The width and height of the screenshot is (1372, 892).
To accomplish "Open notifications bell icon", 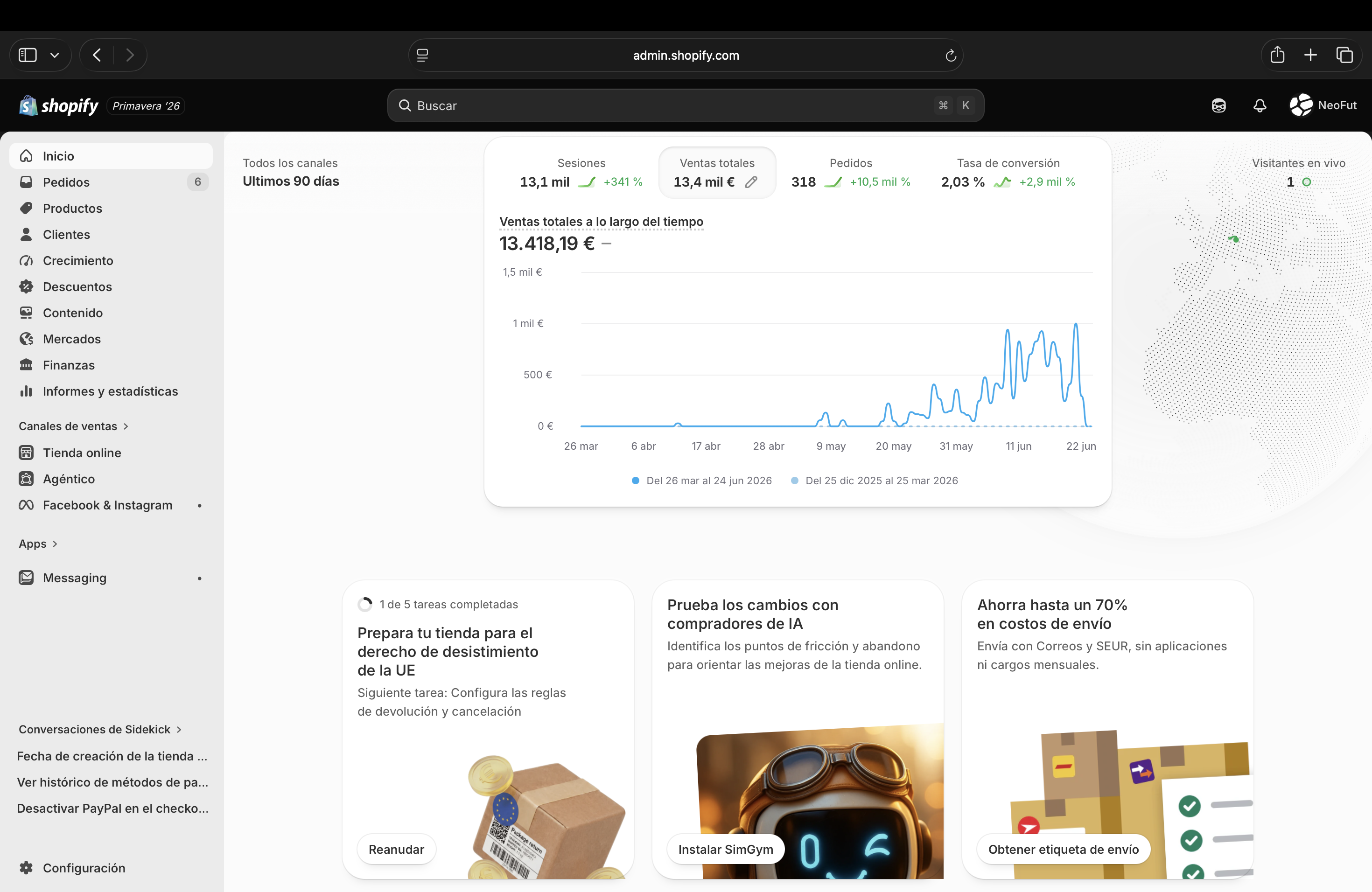I will click(1260, 105).
